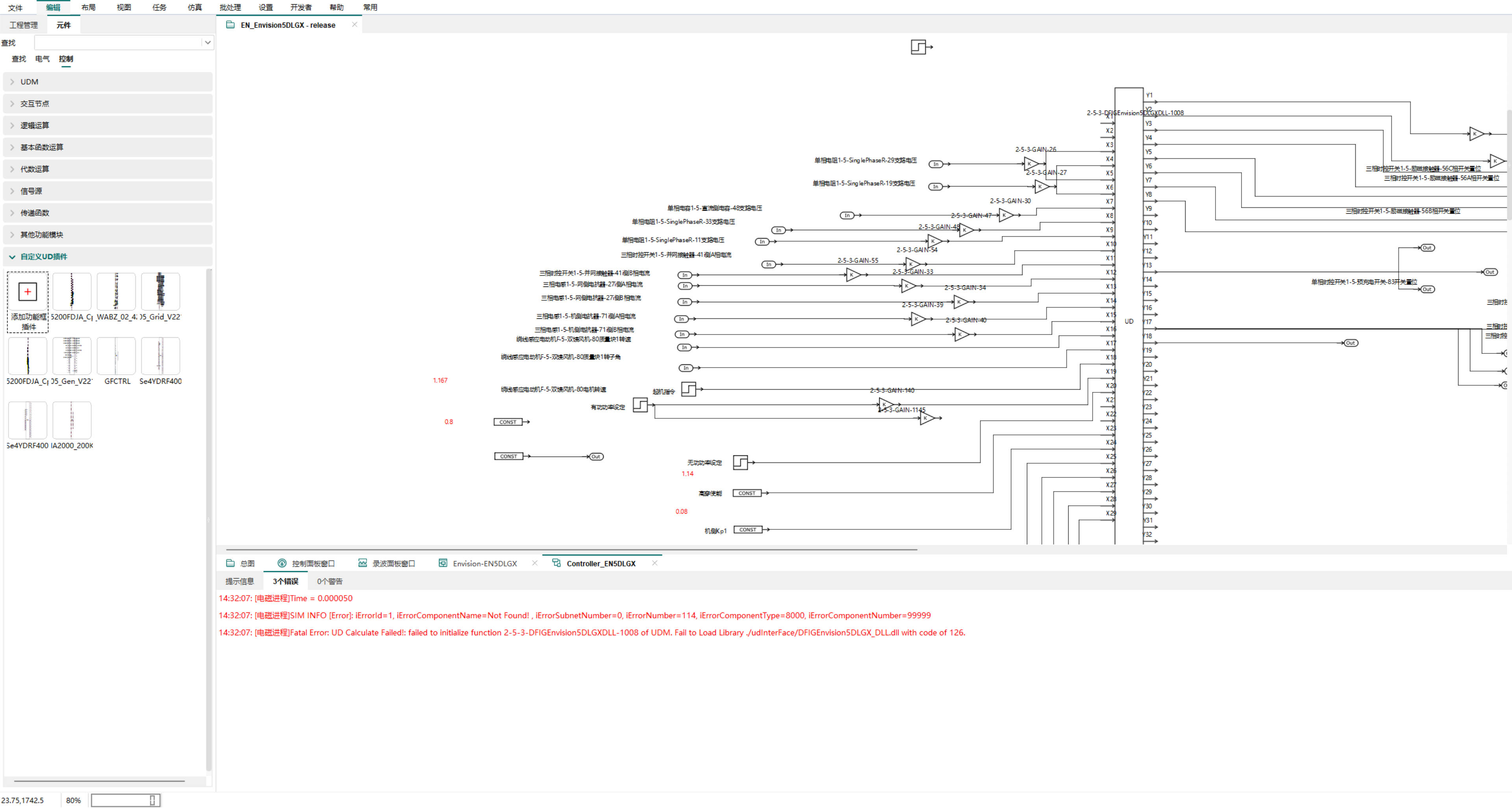1512x808 pixels.
Task: Show the 0个警告 messages tab
Action: point(329,582)
